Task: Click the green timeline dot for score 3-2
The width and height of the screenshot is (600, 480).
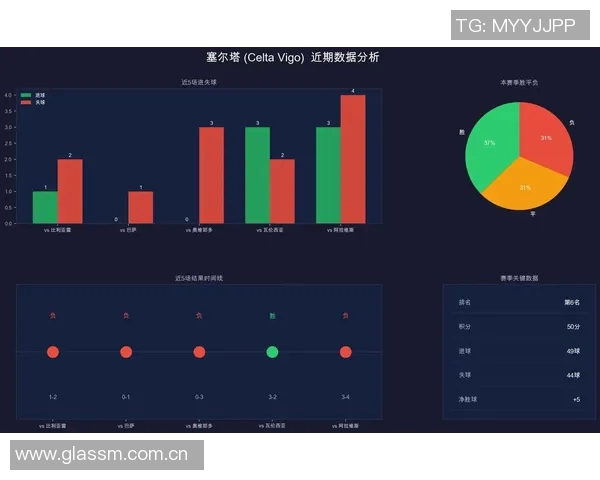Action: click(272, 352)
